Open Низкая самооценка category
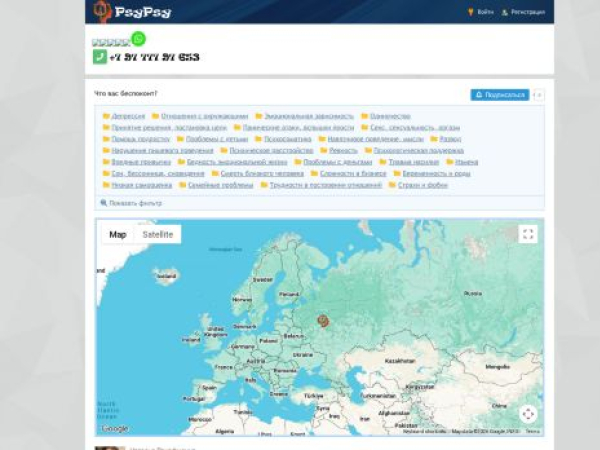 pos(142,185)
